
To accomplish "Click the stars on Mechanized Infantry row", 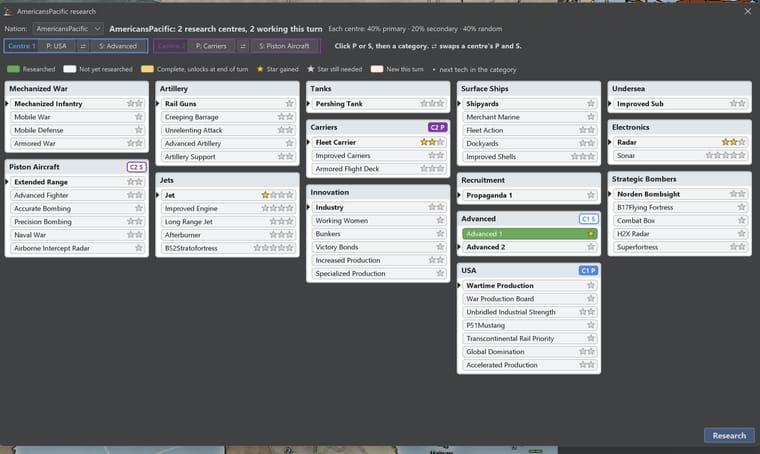I will [x=135, y=104].
